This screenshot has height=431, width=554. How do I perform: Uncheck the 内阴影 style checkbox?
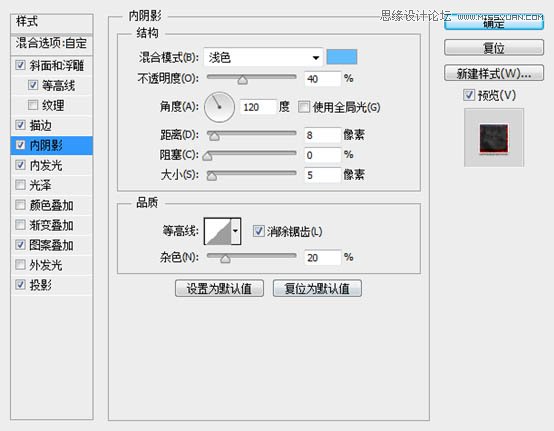coord(20,145)
